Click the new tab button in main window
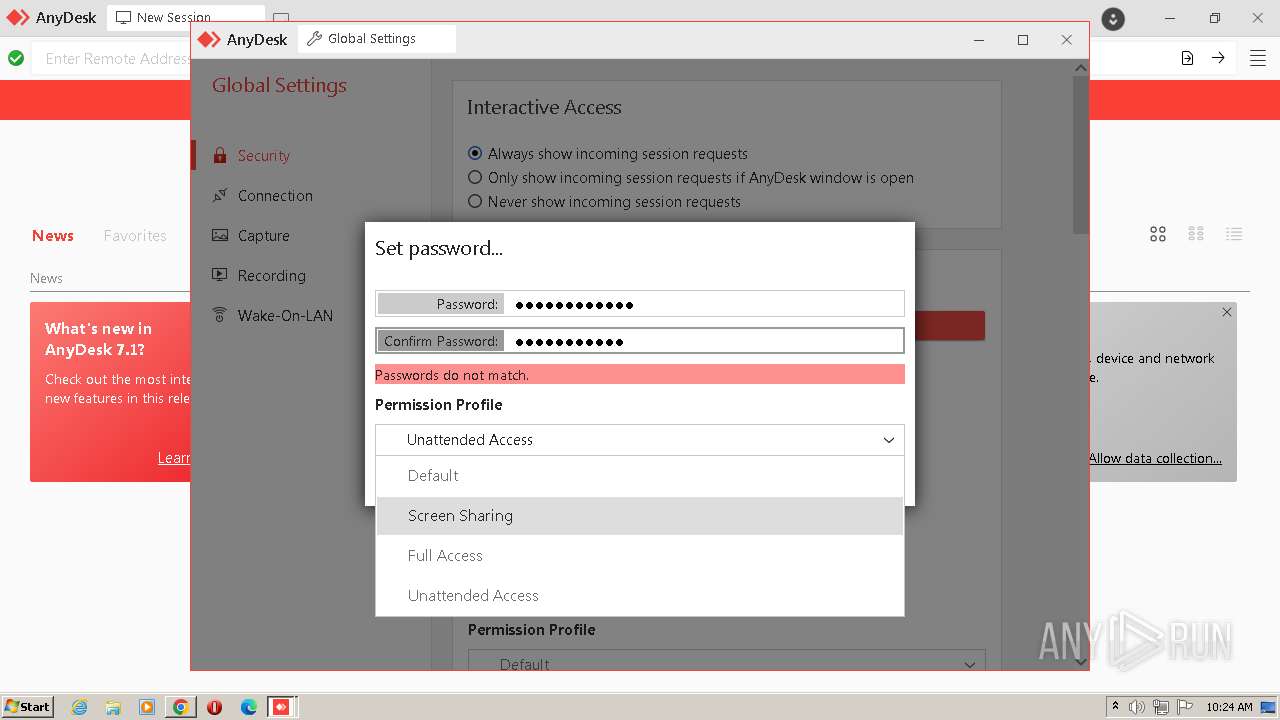Screen dimensions: 1280x720 click(281, 17)
